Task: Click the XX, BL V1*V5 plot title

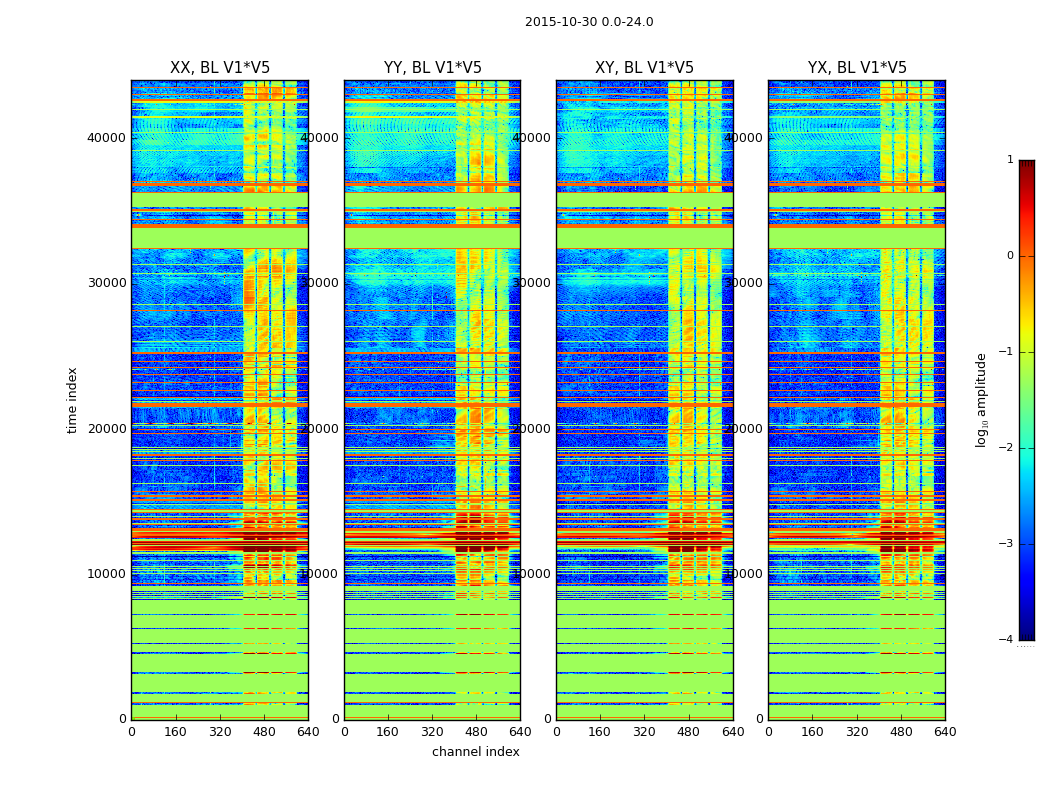Action: 220,68
